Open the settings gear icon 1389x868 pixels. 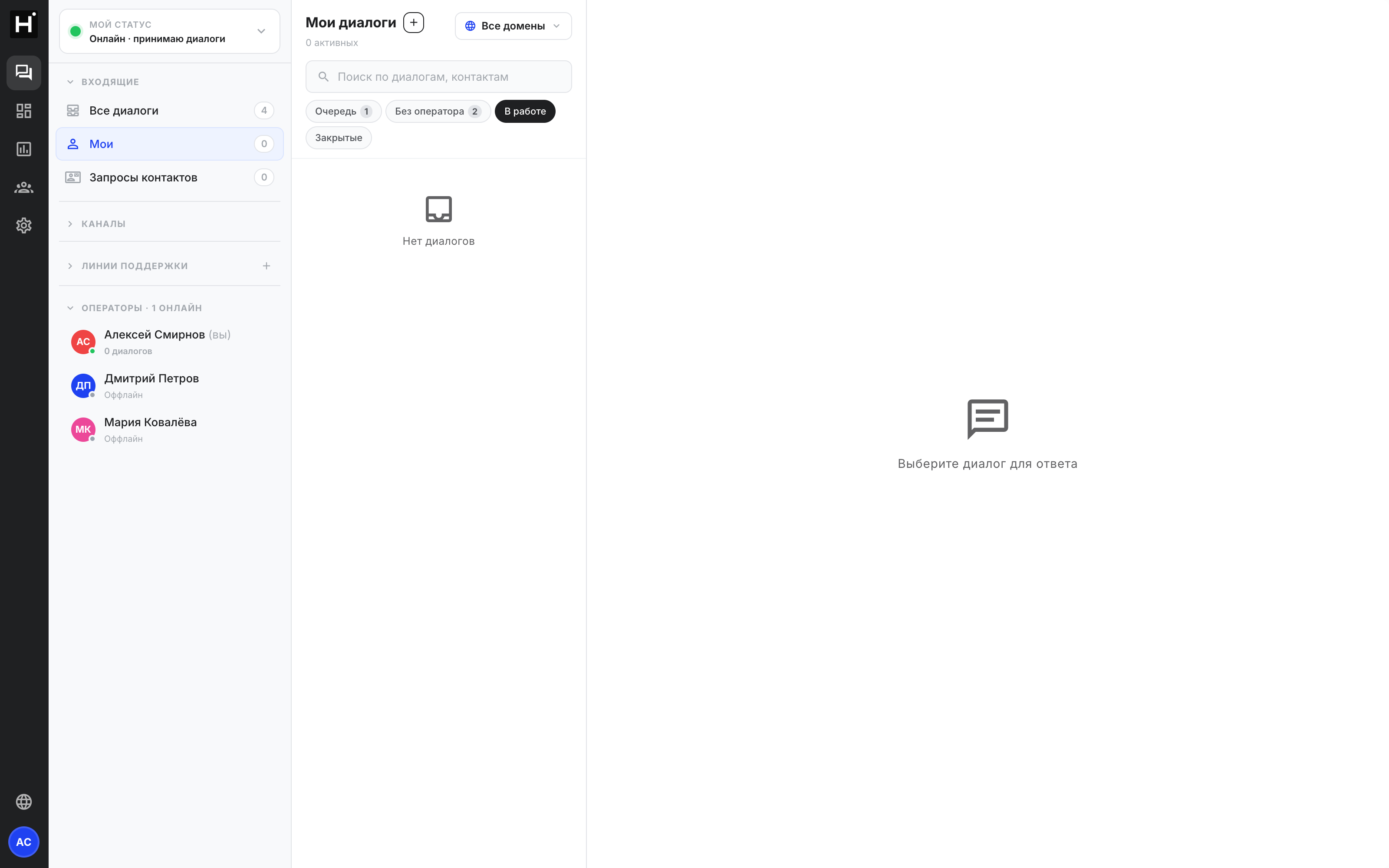click(23, 226)
